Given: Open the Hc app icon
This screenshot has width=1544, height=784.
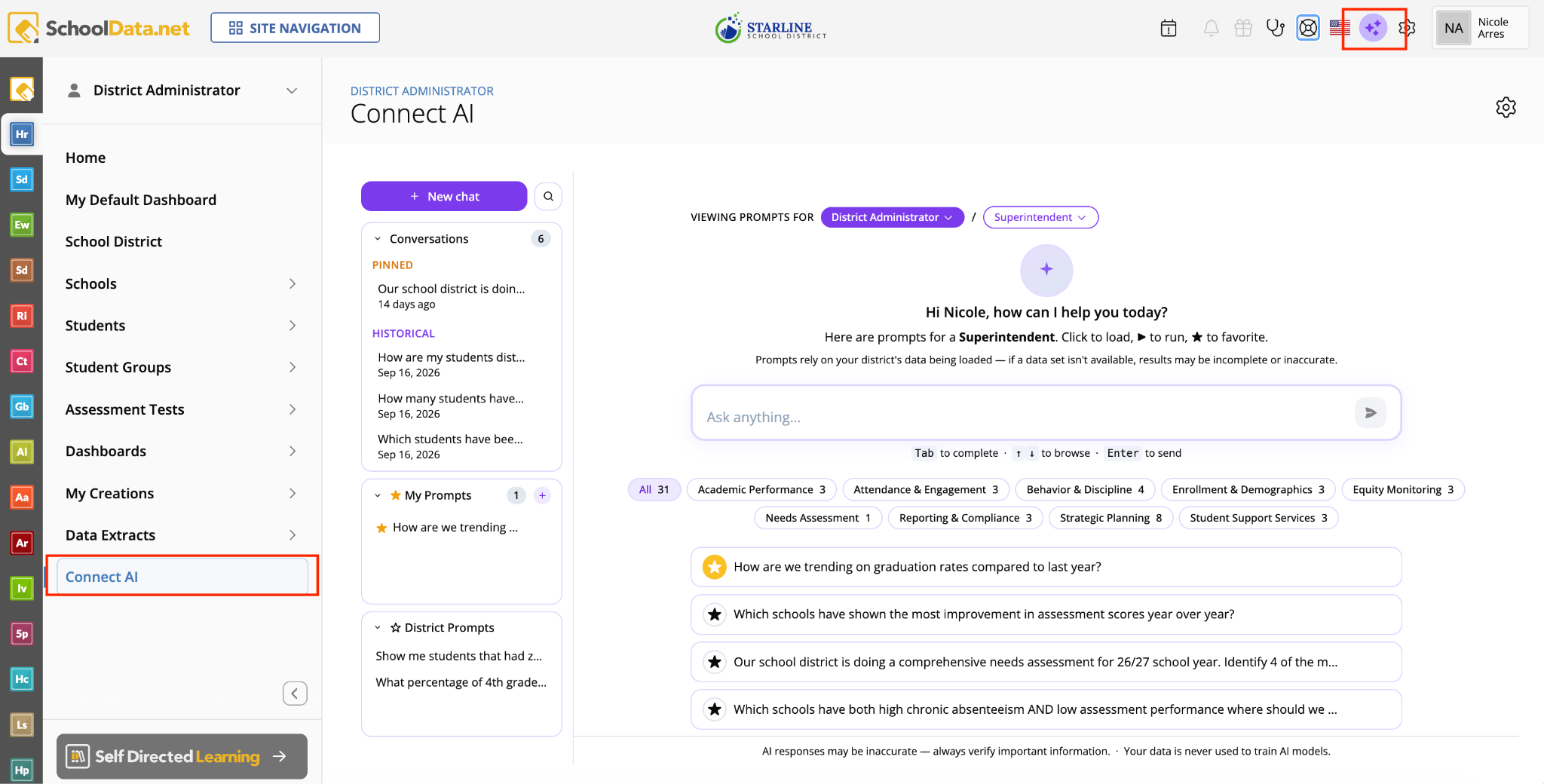Looking at the screenshot, I should [x=22, y=679].
